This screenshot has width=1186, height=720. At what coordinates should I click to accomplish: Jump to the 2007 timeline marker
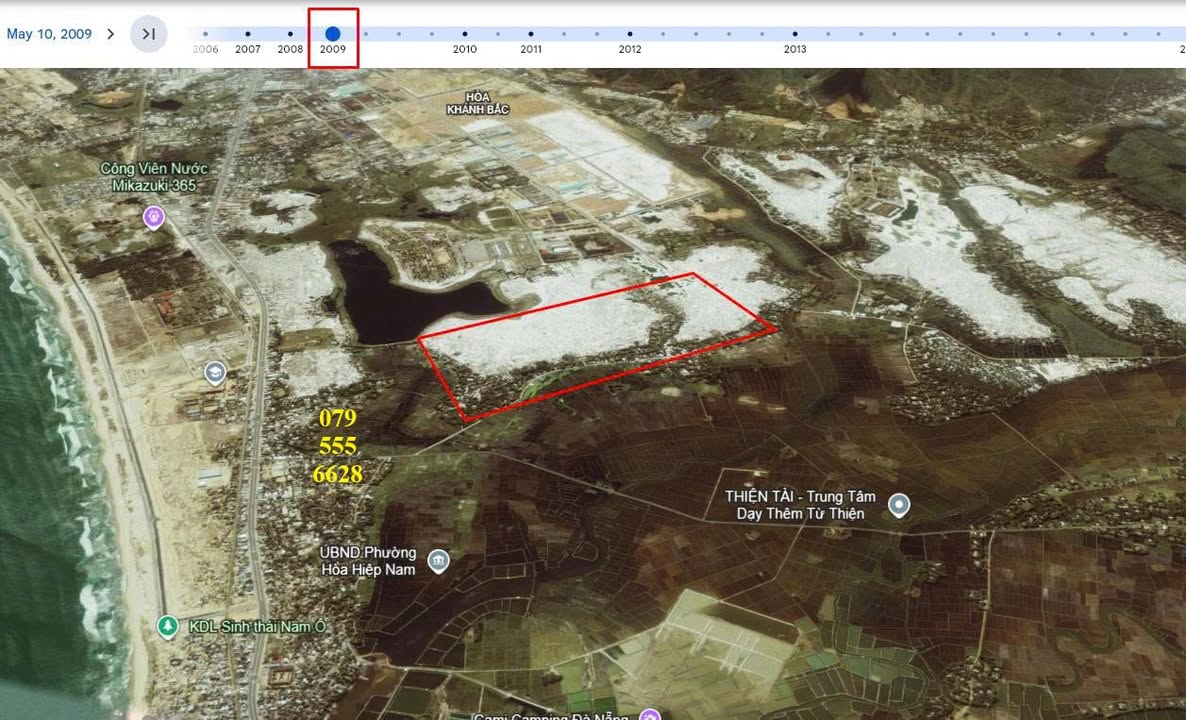248,34
